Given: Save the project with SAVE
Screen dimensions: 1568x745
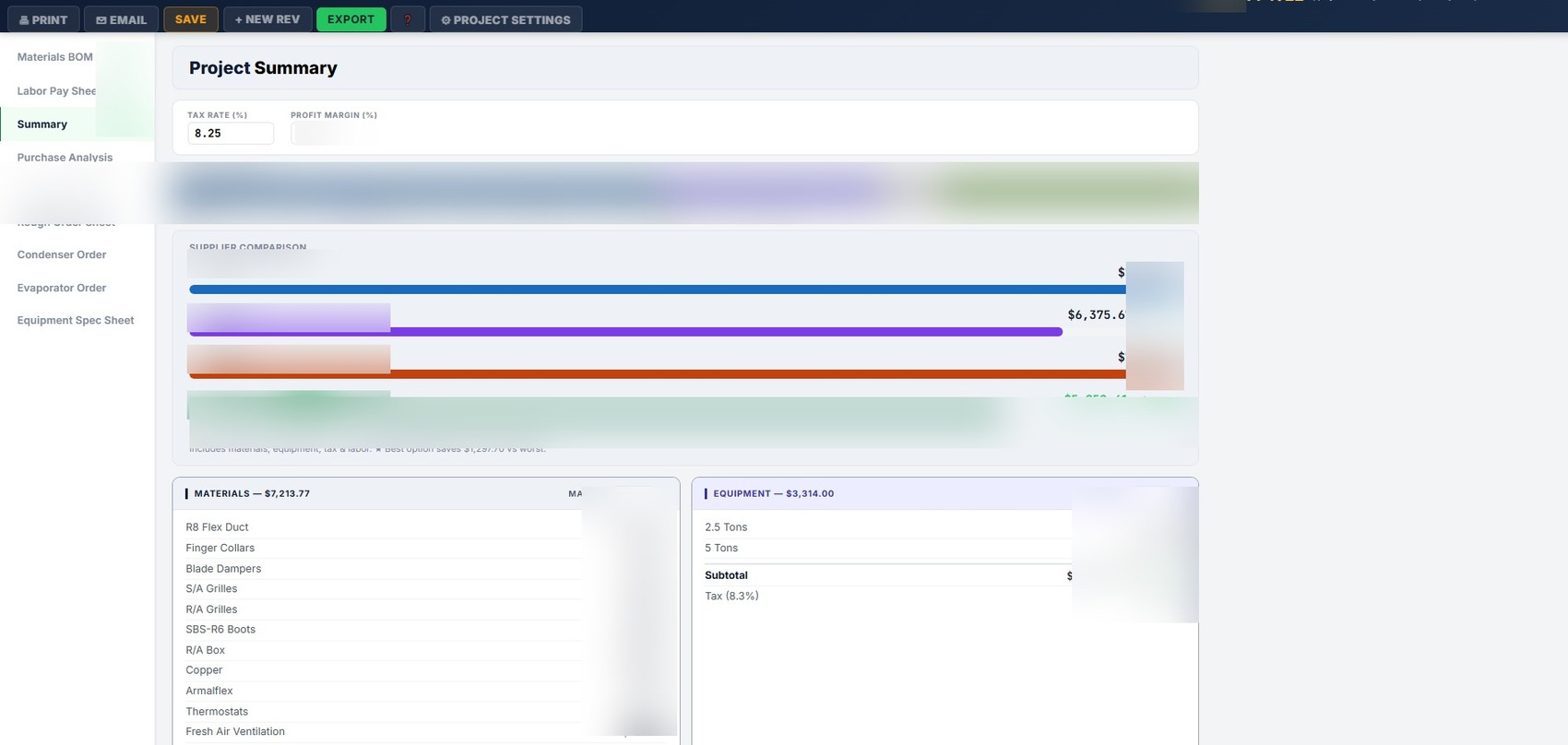Looking at the screenshot, I should 191,19.
